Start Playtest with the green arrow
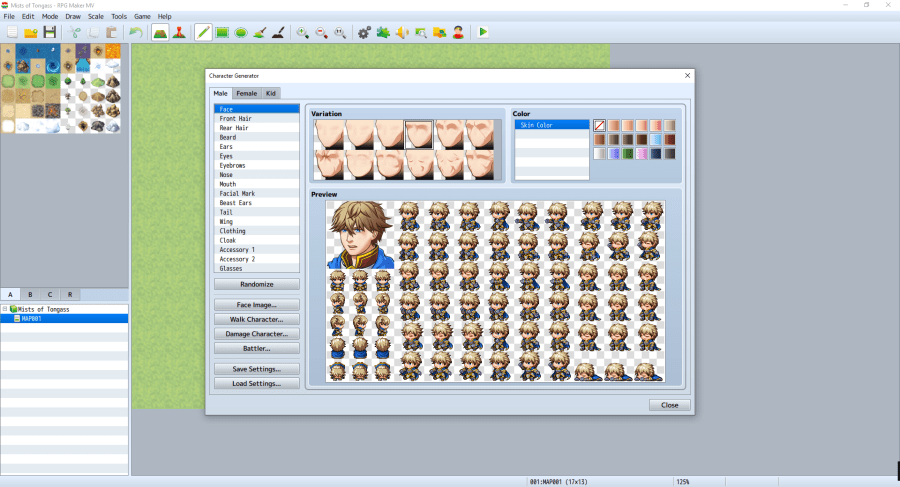Image resolution: width=900 pixels, height=487 pixels. click(483, 32)
